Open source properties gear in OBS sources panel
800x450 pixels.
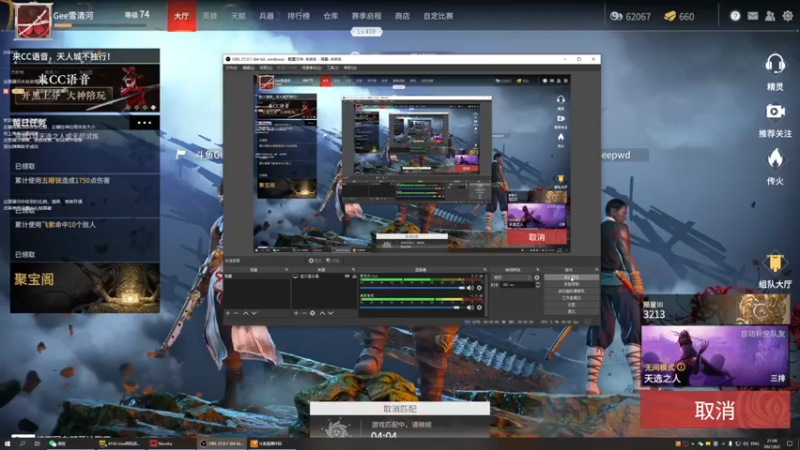(x=313, y=313)
